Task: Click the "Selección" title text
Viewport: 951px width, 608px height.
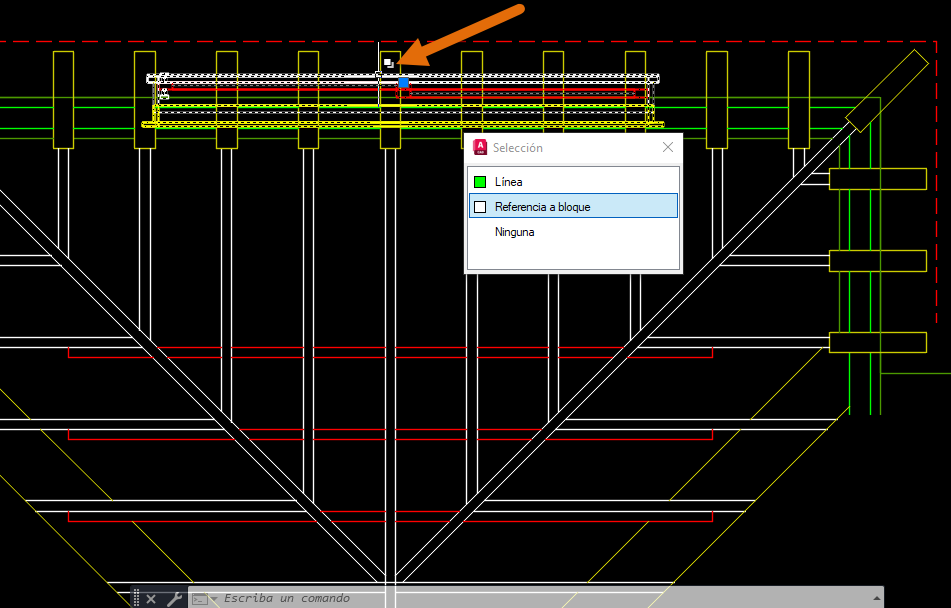Action: tap(517, 148)
